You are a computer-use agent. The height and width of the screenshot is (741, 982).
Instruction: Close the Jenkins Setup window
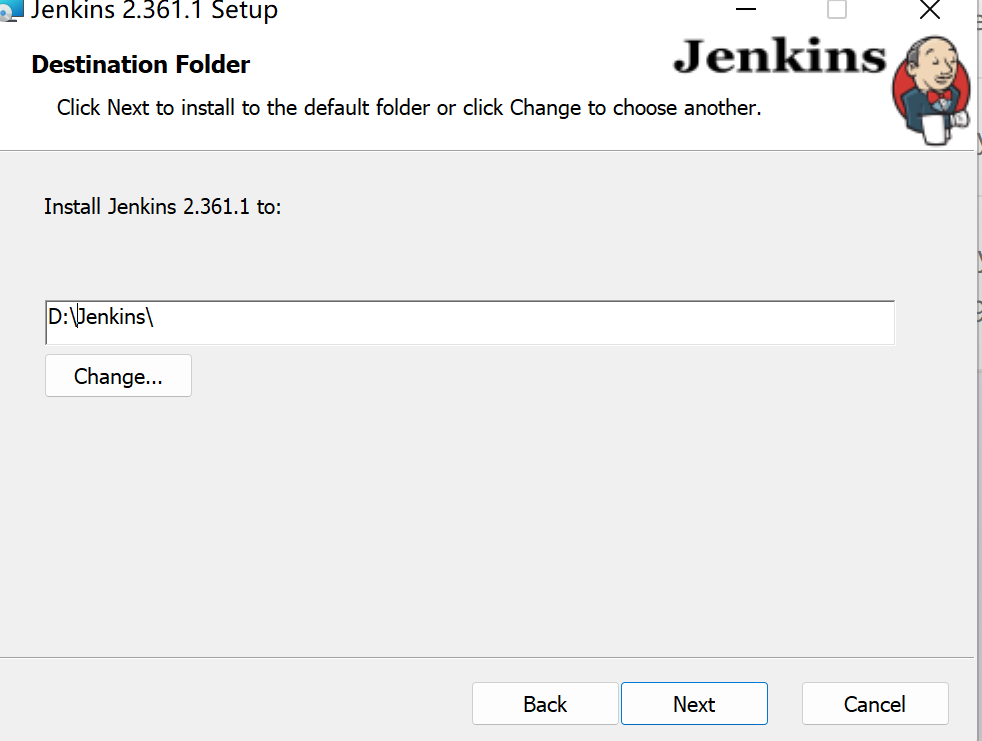point(929,9)
